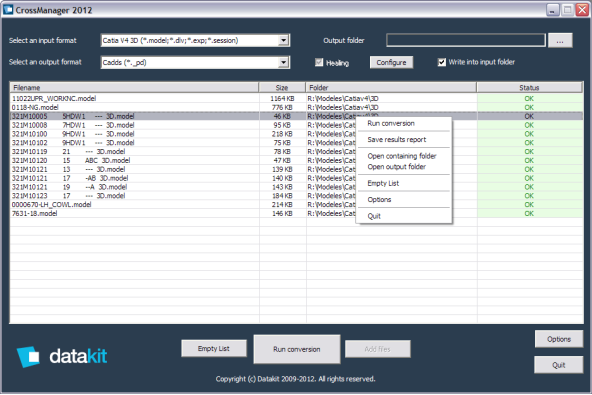
Task: Choose Run conversion from context menu
Action: tap(391, 123)
